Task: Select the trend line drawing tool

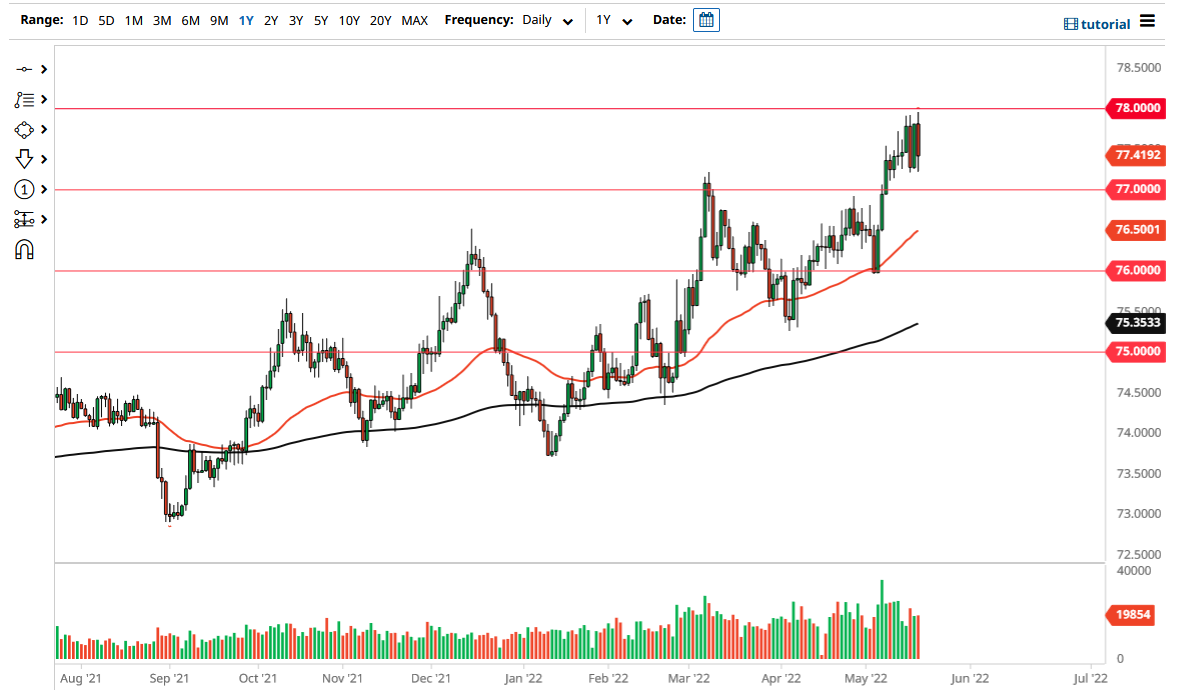Action: tap(26, 69)
